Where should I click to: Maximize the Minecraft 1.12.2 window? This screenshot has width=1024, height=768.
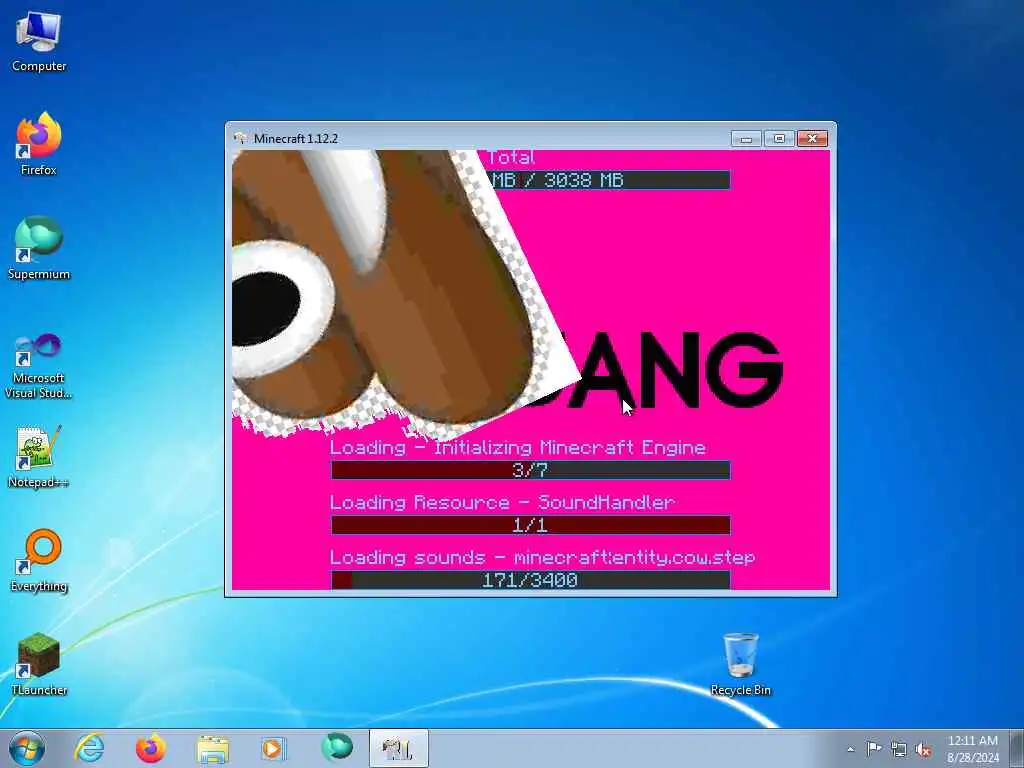click(779, 138)
